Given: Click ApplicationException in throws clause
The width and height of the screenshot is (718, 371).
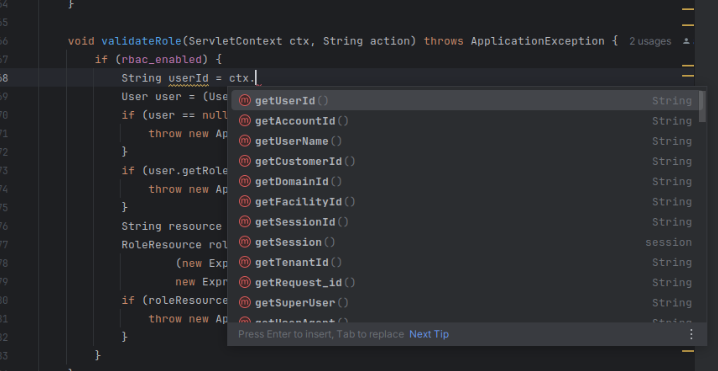Looking at the screenshot, I should point(538,41).
